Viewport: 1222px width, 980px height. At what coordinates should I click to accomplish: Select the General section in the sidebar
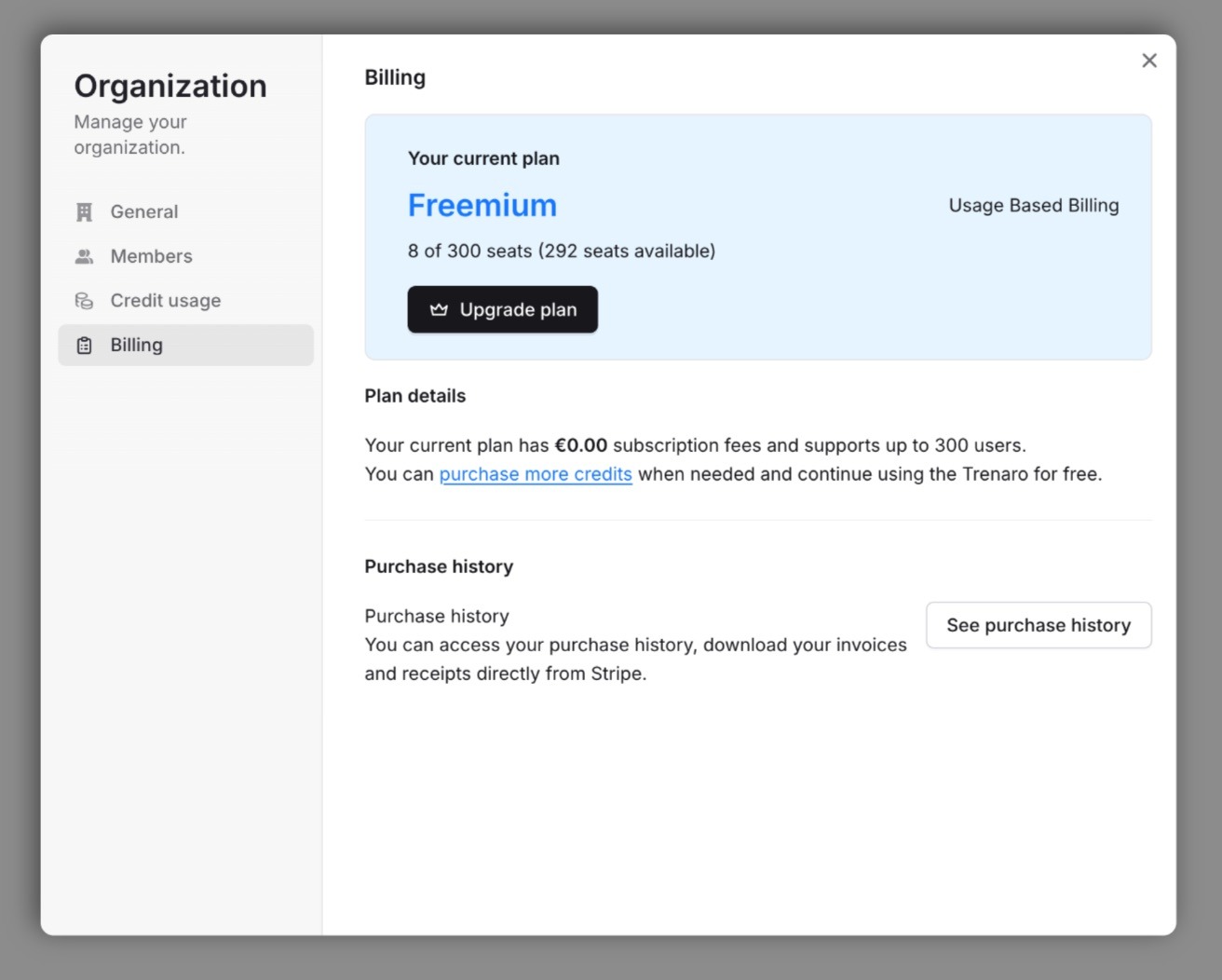tap(144, 211)
